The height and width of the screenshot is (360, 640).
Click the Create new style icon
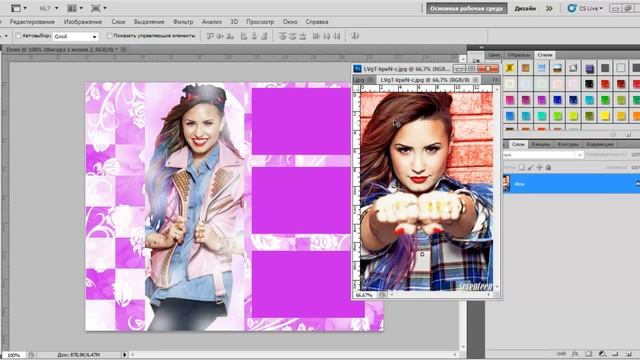629,134
